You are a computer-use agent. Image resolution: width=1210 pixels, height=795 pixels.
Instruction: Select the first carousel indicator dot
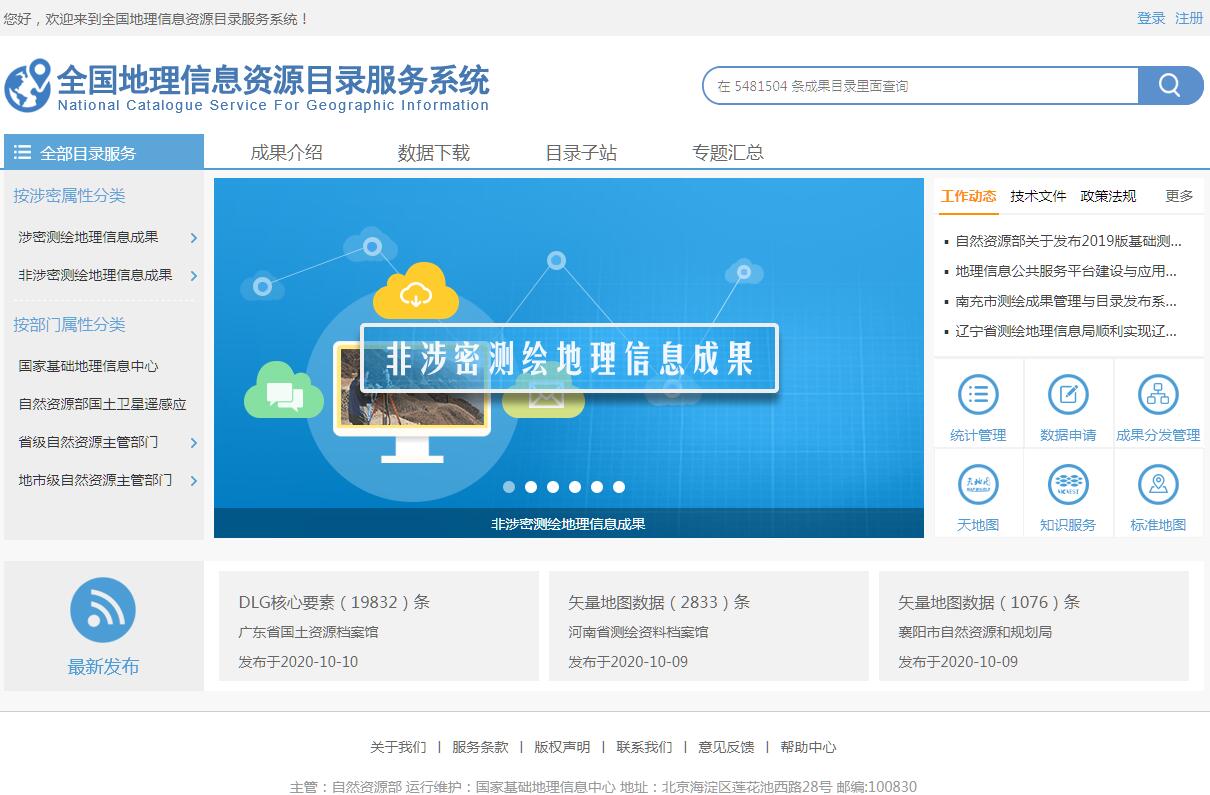point(509,487)
